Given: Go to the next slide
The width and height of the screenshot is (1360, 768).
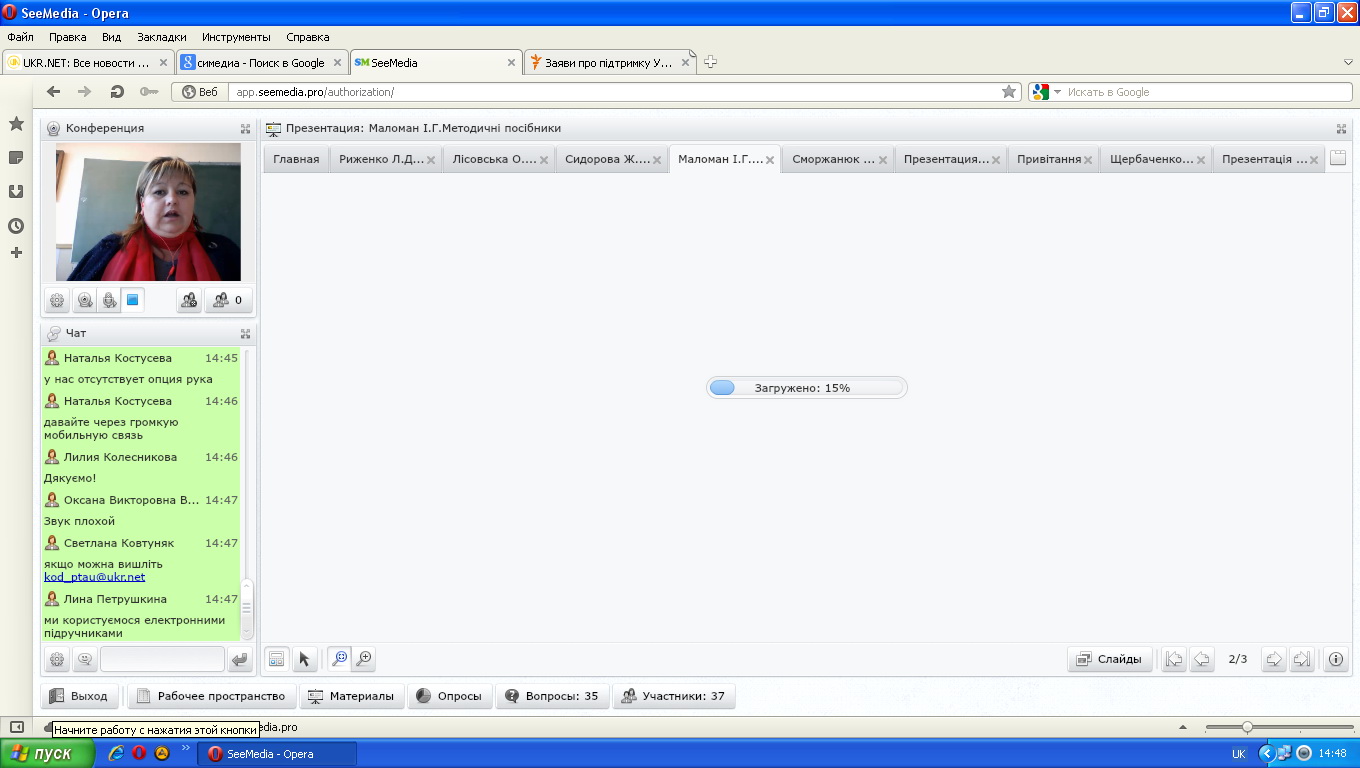Looking at the screenshot, I should pyautogui.click(x=1273, y=659).
